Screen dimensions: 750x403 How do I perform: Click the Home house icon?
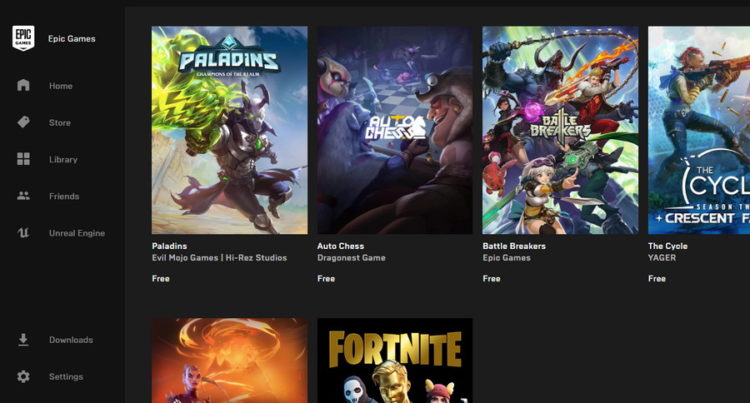tap(24, 86)
